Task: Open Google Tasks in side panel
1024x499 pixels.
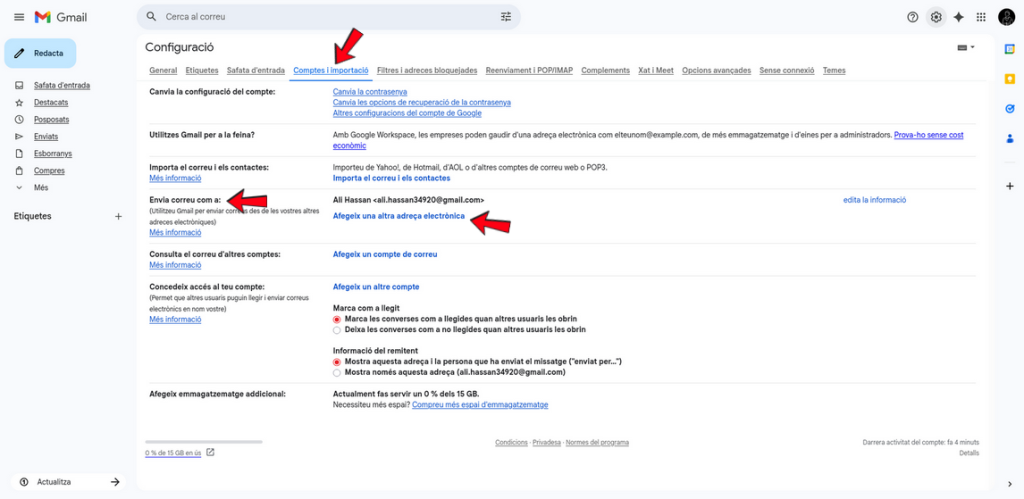Action: click(1009, 109)
